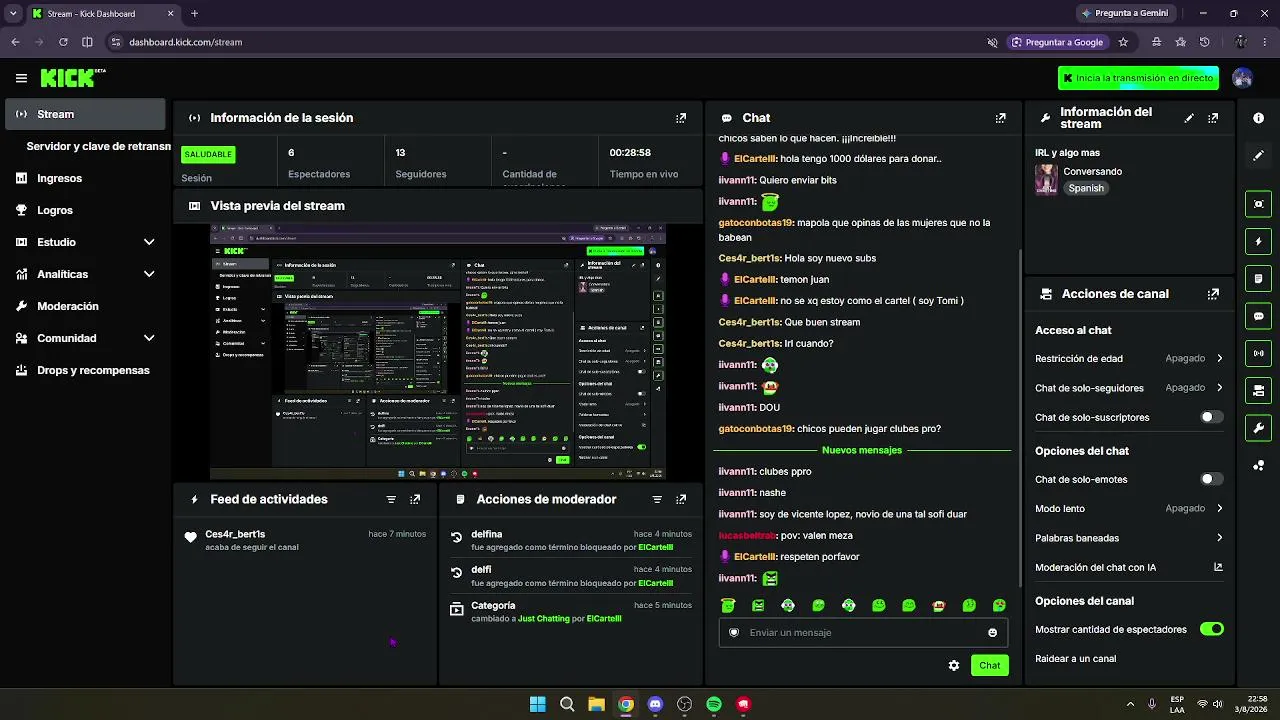Toggle the stream info wrench widget in right sidebar
The image size is (1280, 720).
click(1258, 428)
